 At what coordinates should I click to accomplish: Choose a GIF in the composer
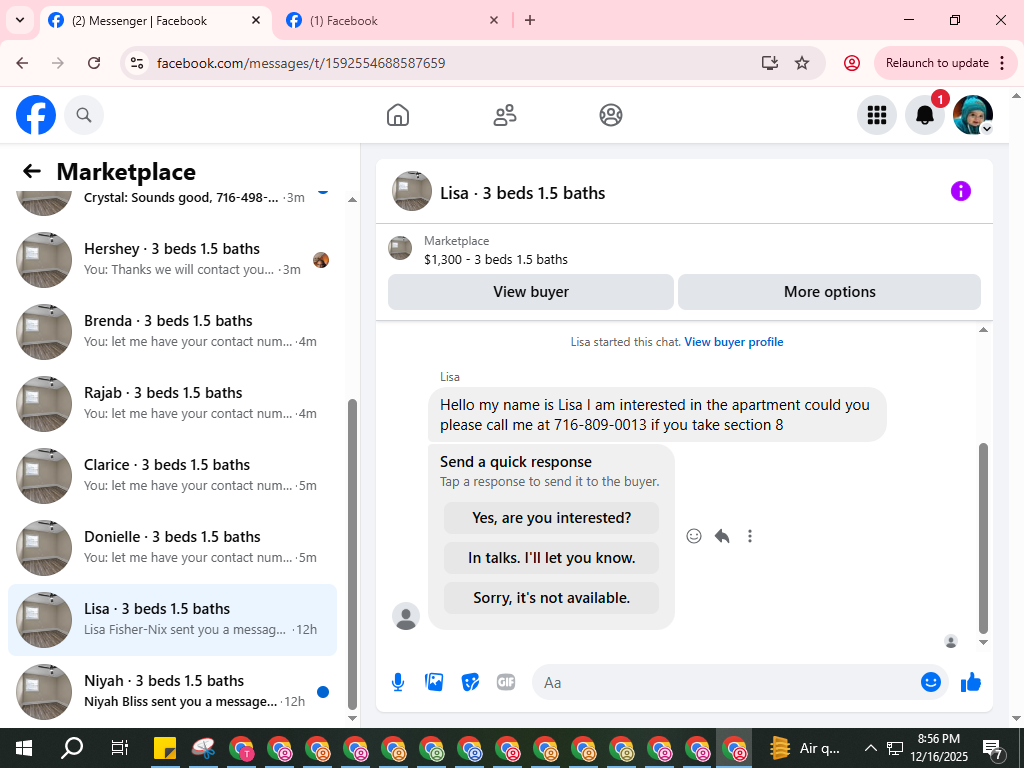(506, 682)
